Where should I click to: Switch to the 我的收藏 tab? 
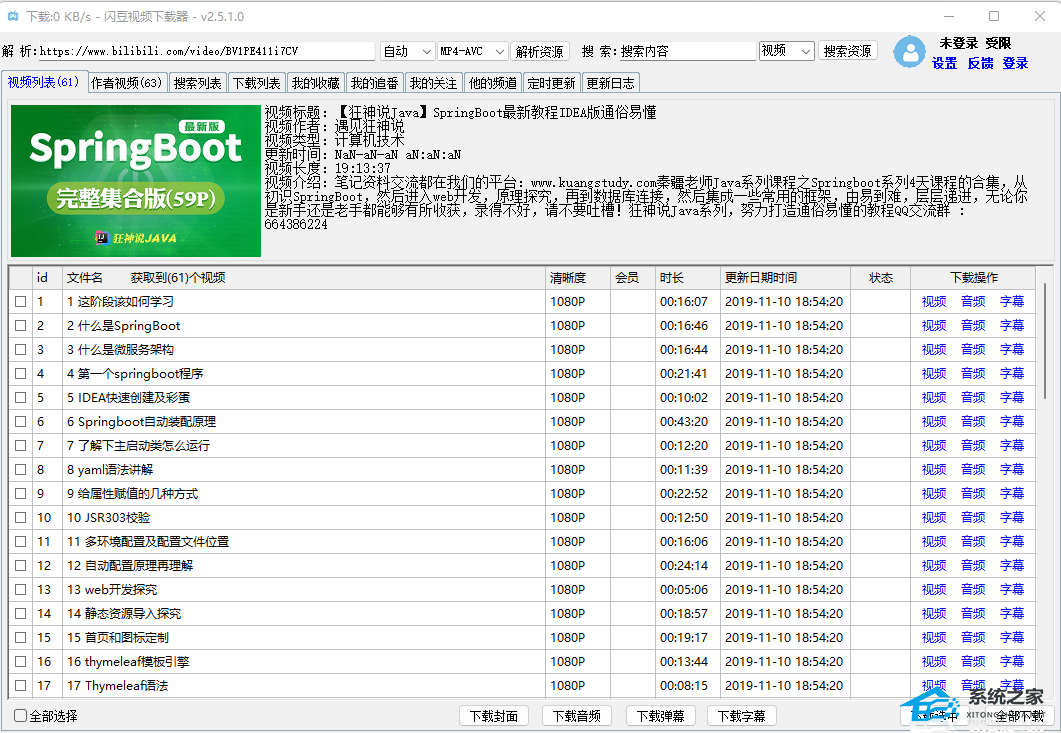tap(316, 82)
